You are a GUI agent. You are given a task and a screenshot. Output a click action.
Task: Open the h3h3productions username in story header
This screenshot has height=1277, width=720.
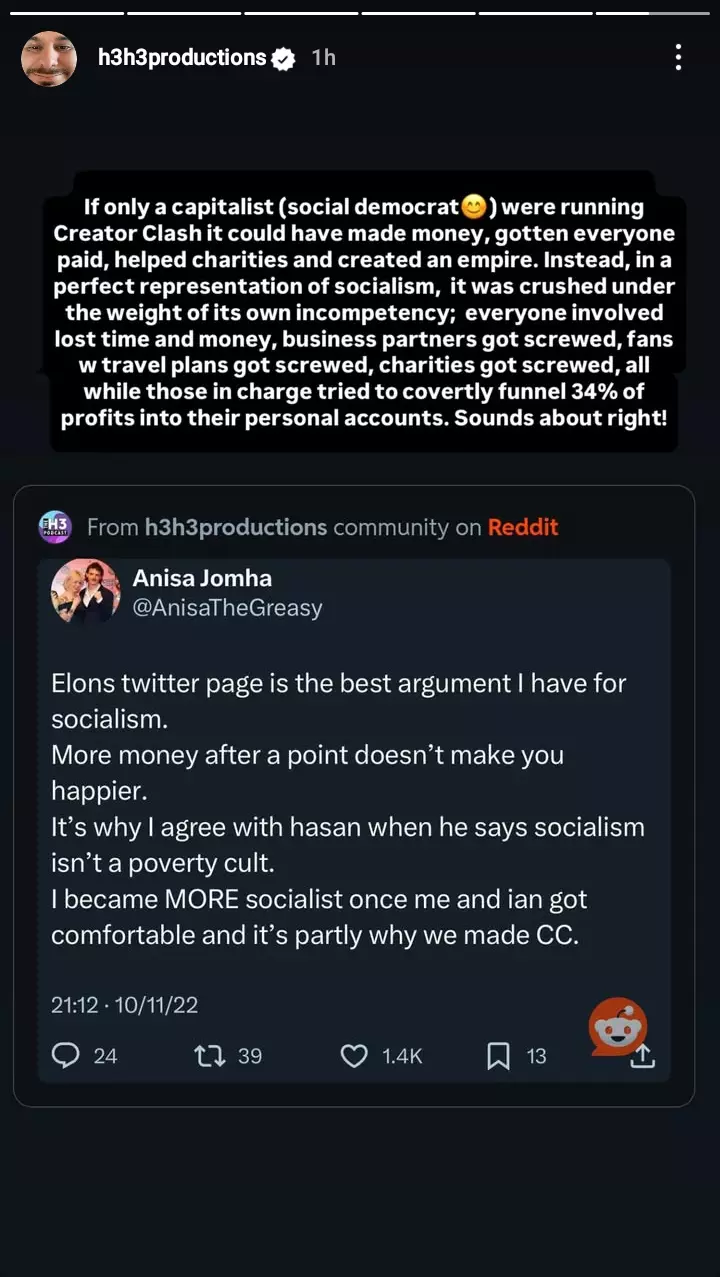tap(182, 58)
